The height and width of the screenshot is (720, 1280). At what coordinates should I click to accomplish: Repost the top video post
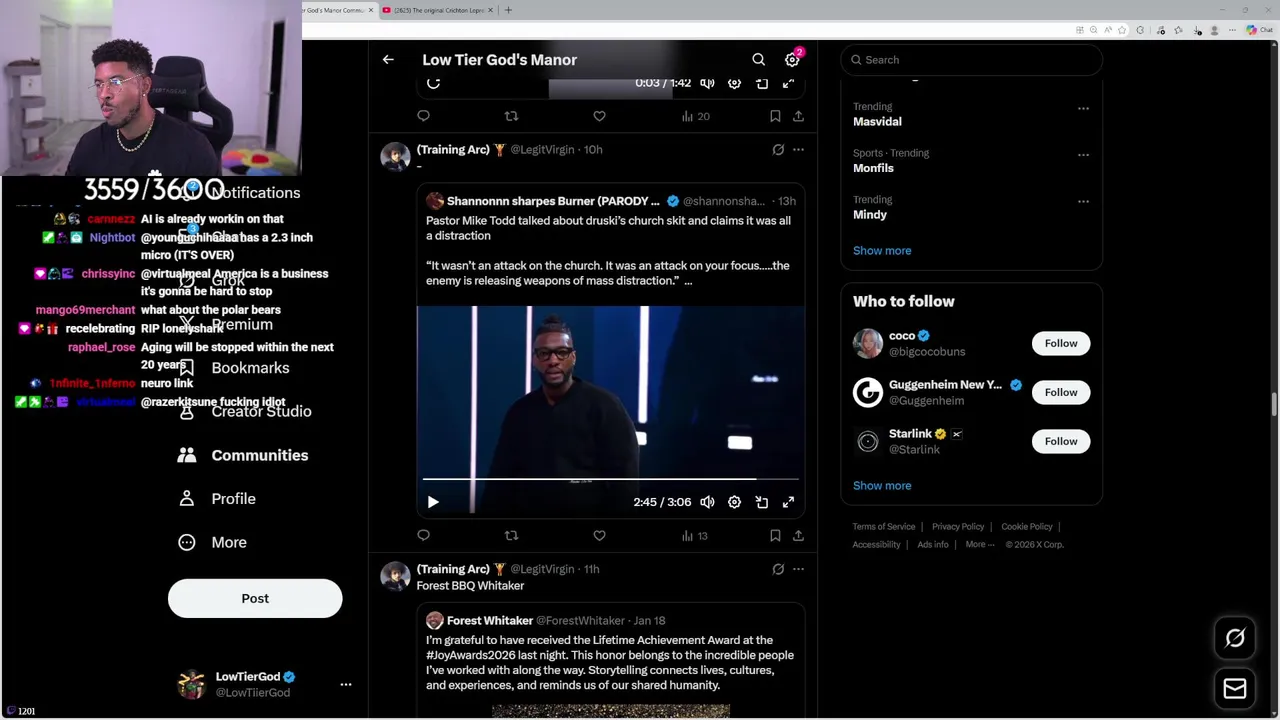point(511,116)
